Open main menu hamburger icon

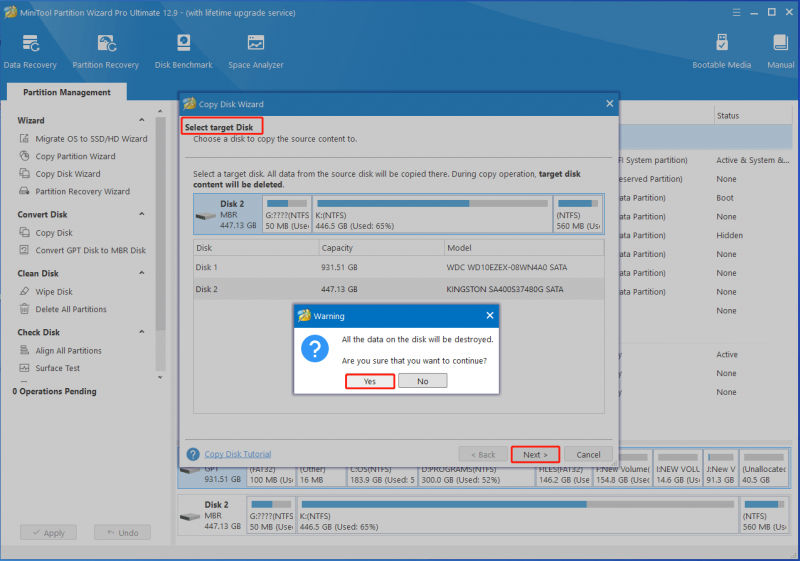point(736,12)
